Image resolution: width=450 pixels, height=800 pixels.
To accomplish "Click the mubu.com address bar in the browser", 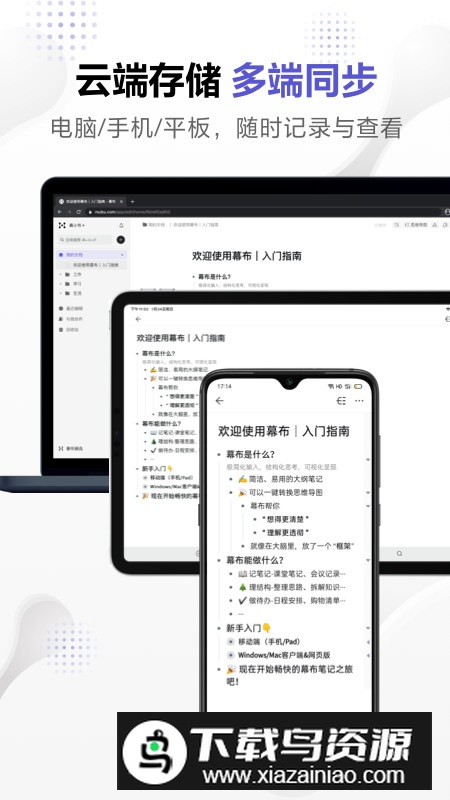I will 263,212.
